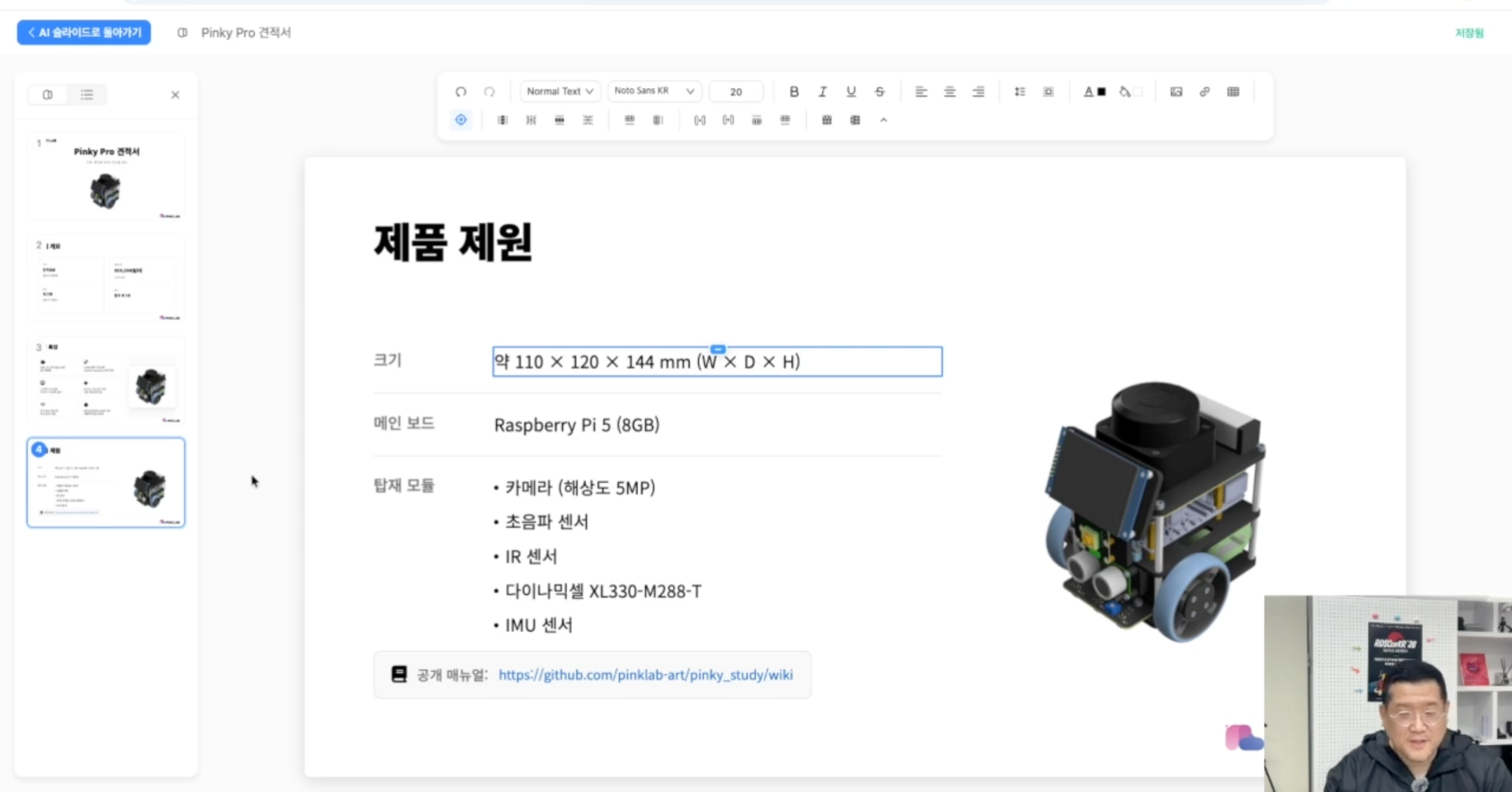
Task: Click the book icon beside 공개 매뉴얼
Action: [399, 675]
